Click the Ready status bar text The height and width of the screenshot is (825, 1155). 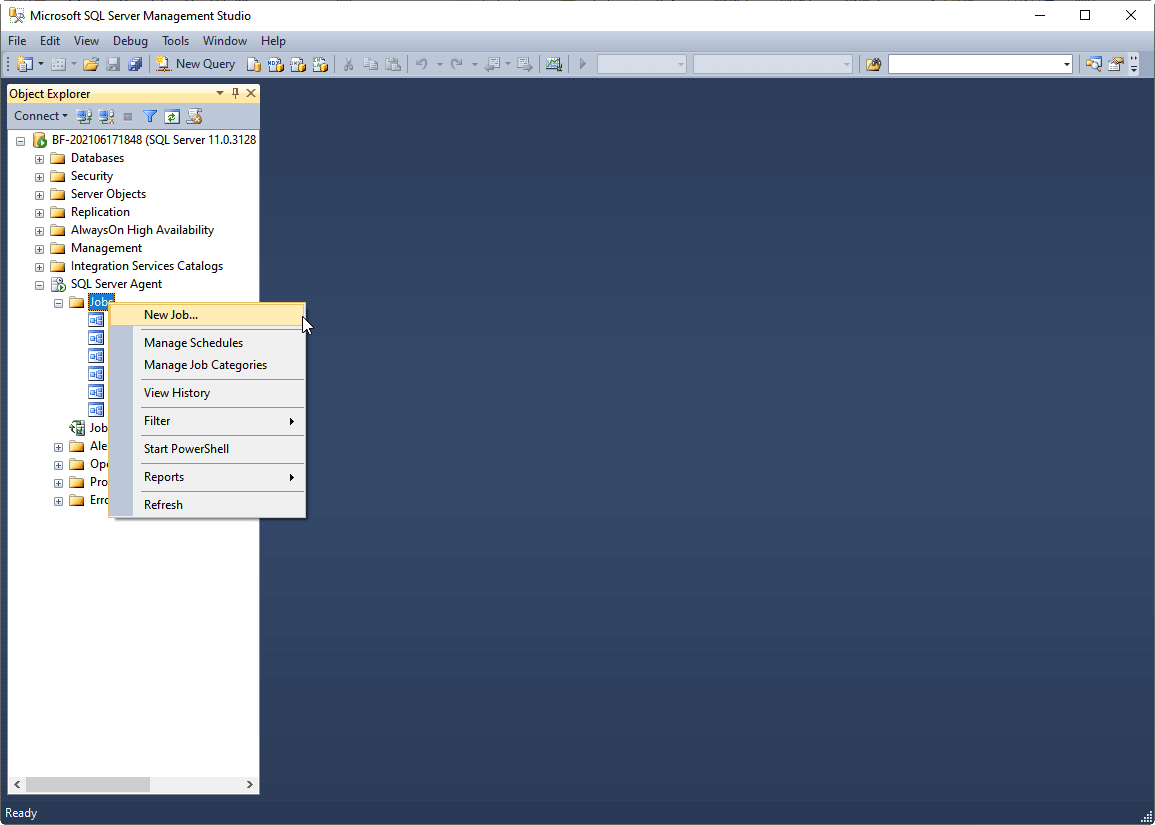point(21,813)
